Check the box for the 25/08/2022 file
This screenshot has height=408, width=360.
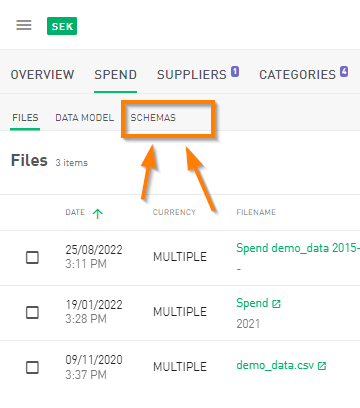click(x=32, y=257)
